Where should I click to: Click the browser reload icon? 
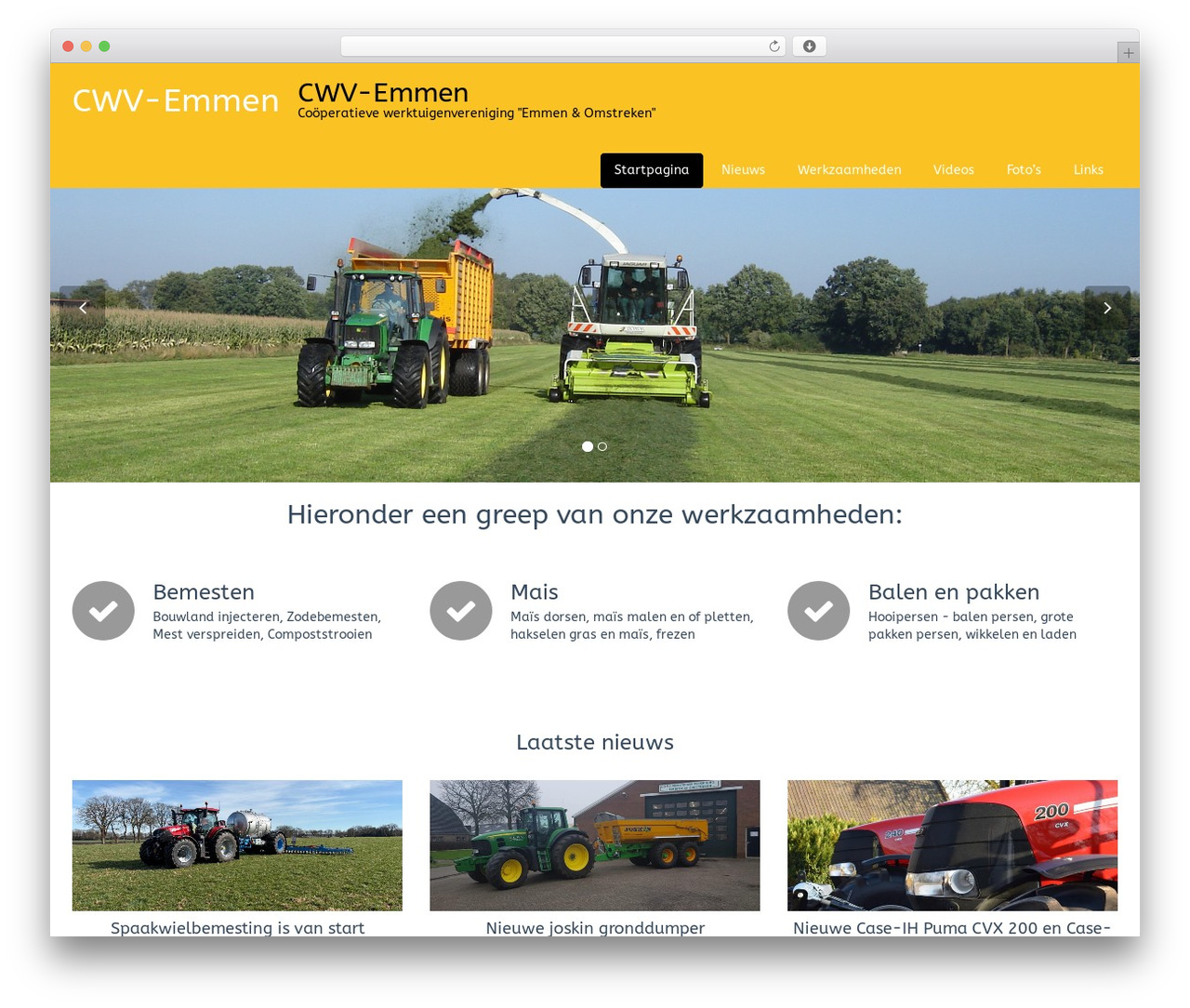(773, 46)
